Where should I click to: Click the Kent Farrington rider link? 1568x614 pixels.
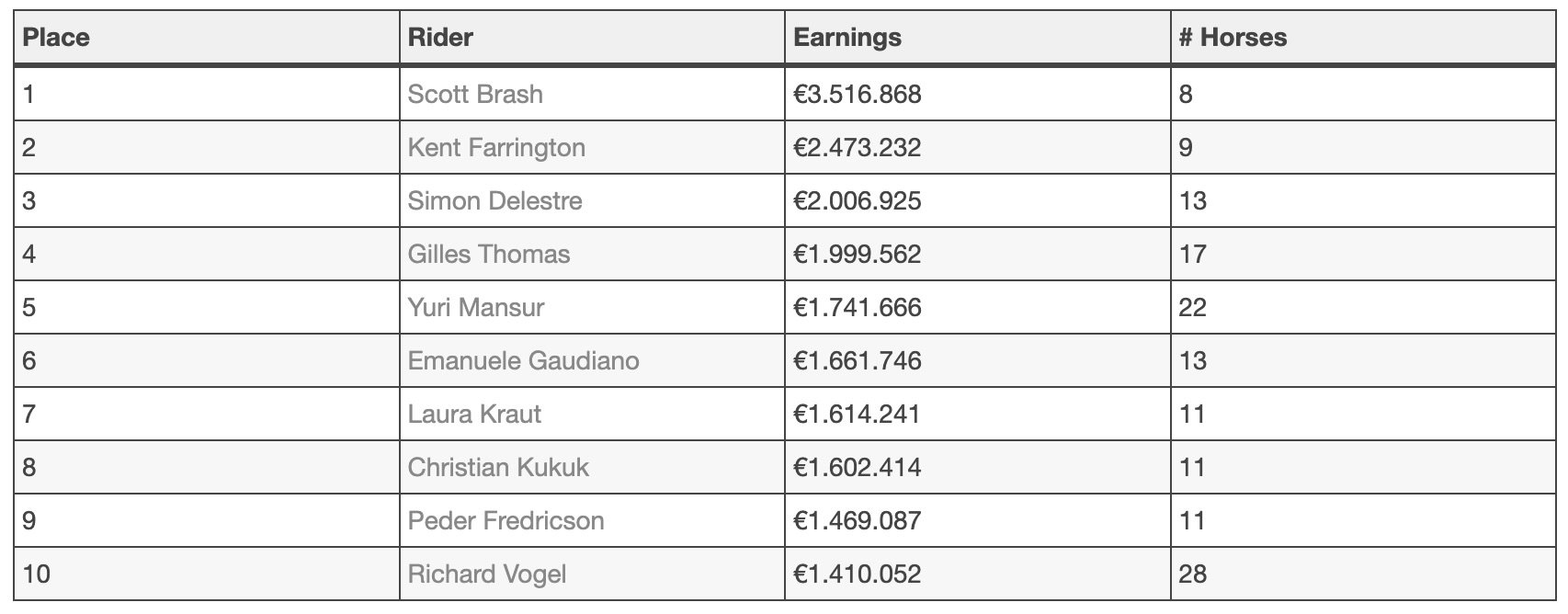(495, 147)
